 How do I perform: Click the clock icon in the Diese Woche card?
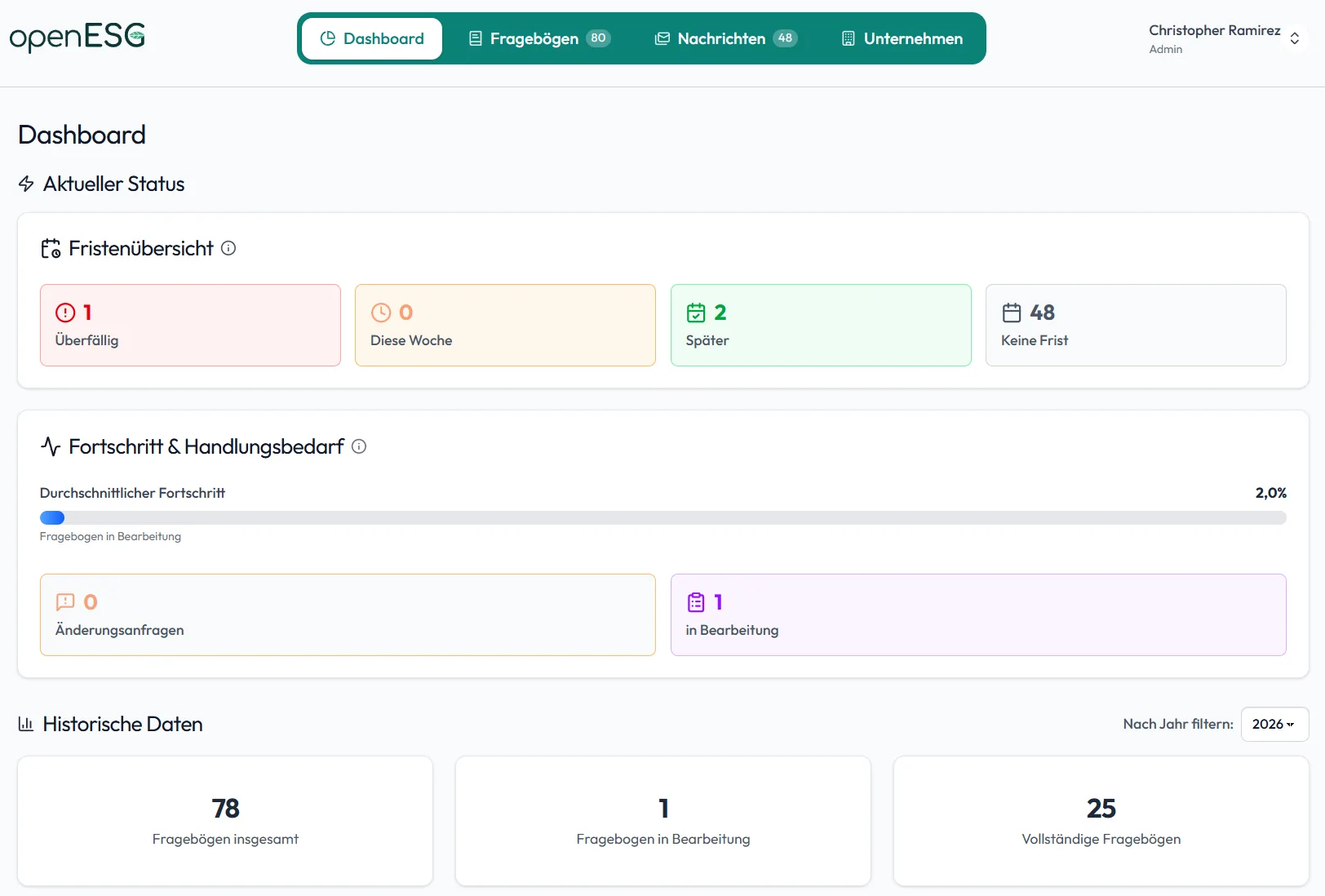[x=381, y=313]
